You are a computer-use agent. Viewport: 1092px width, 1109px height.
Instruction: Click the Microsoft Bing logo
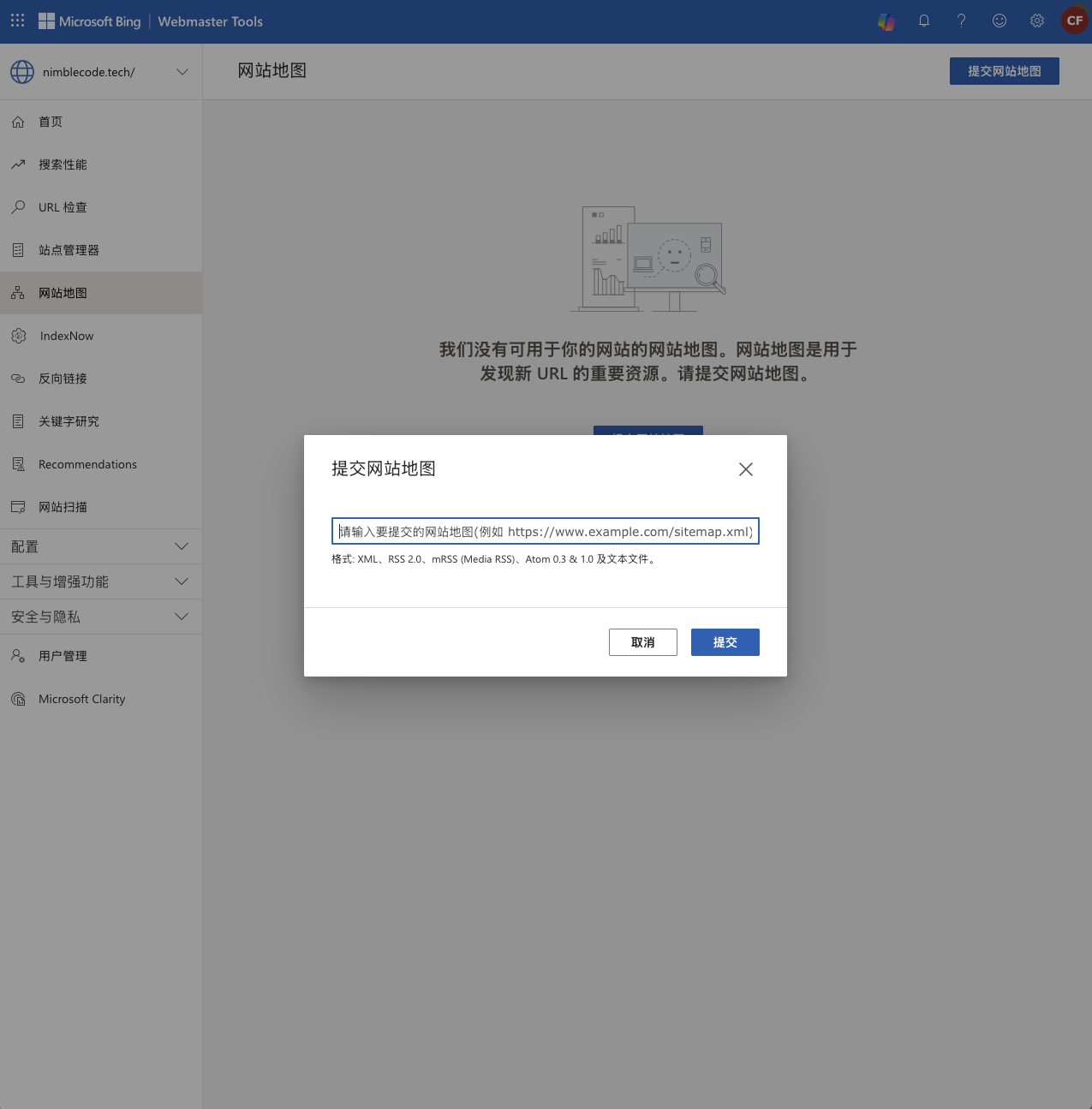coord(90,21)
